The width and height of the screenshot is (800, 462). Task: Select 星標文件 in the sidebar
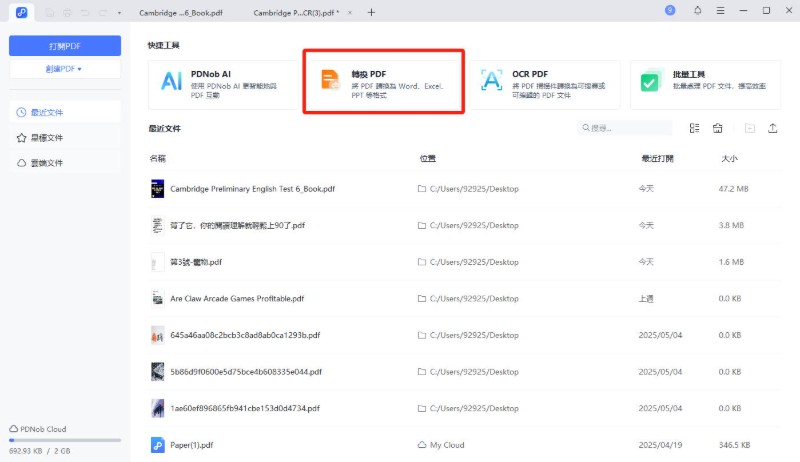point(65,138)
